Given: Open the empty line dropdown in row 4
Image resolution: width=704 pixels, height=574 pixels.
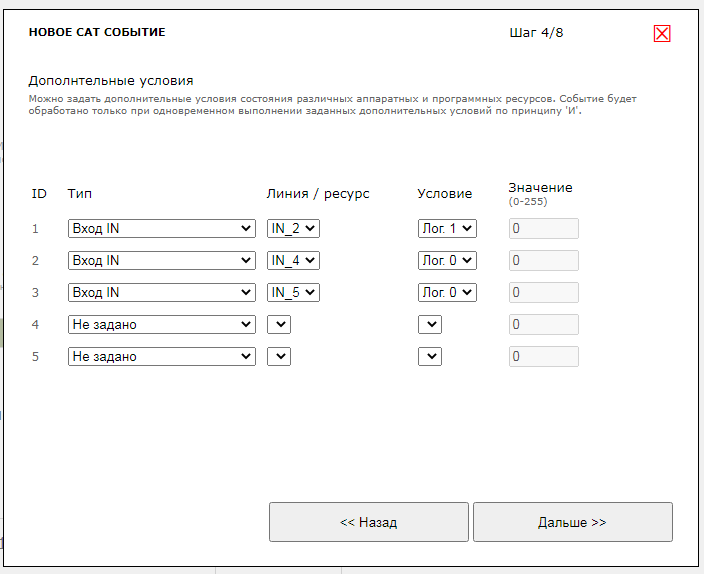Looking at the screenshot, I should [279, 325].
